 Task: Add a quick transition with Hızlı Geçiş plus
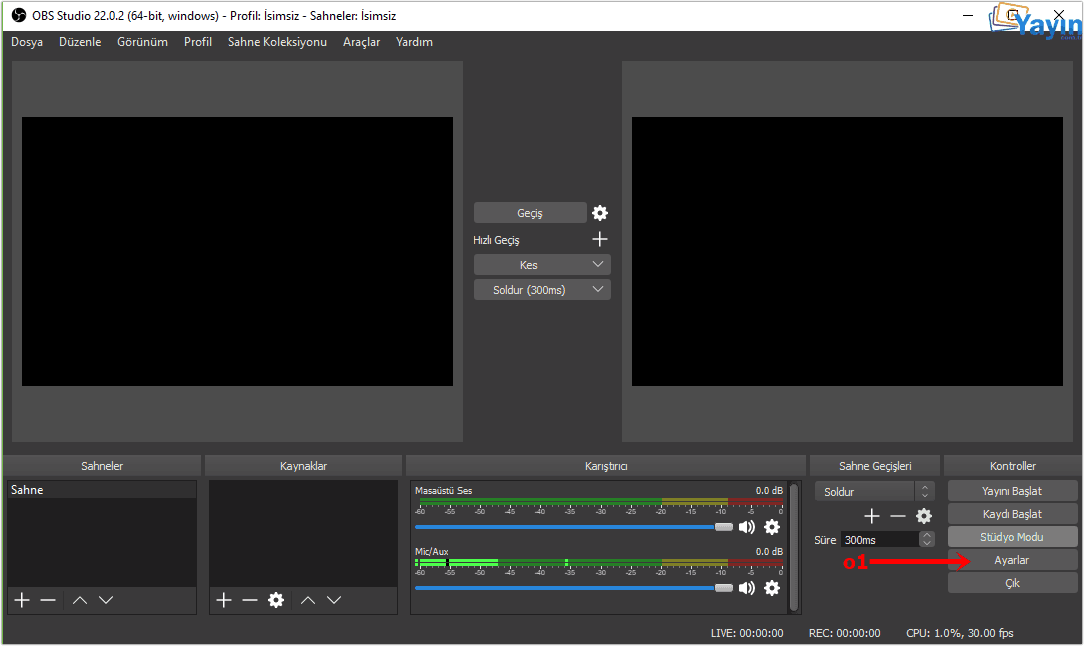point(600,239)
